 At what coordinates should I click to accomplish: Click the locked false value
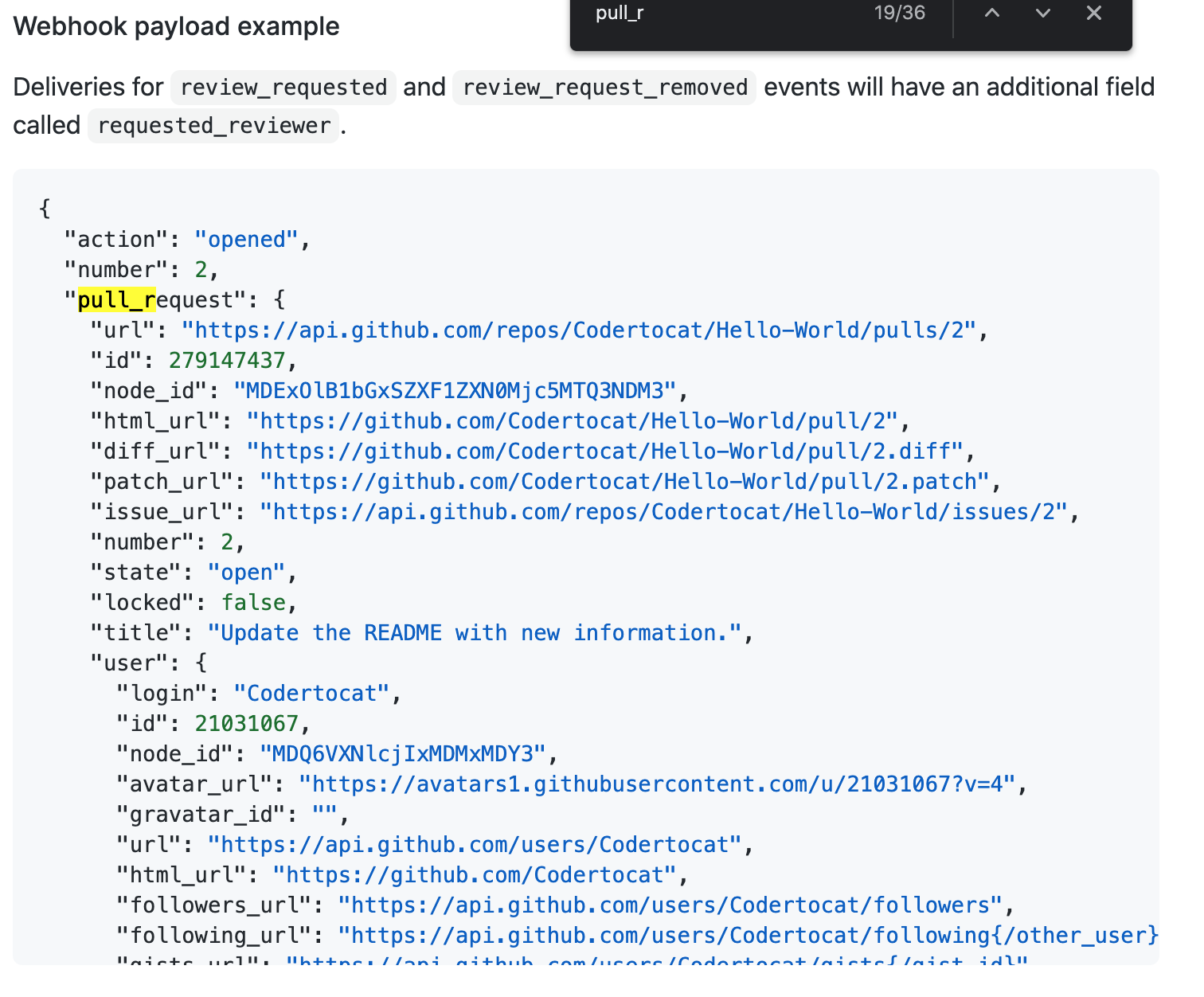point(253,603)
